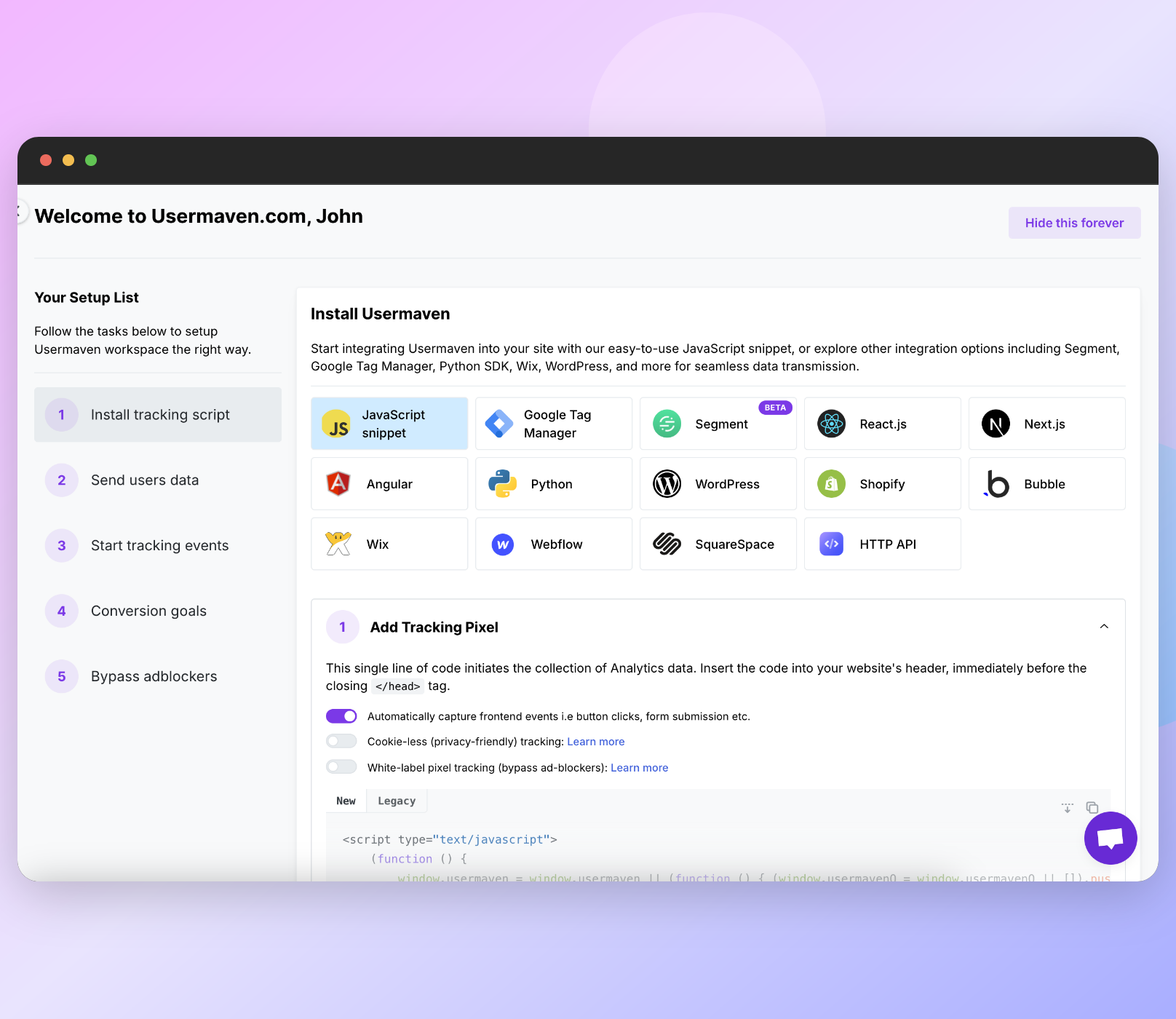Screen dimensions: 1176x1019
Task: Enable white-label pixel tracking toggle
Action: (x=341, y=766)
